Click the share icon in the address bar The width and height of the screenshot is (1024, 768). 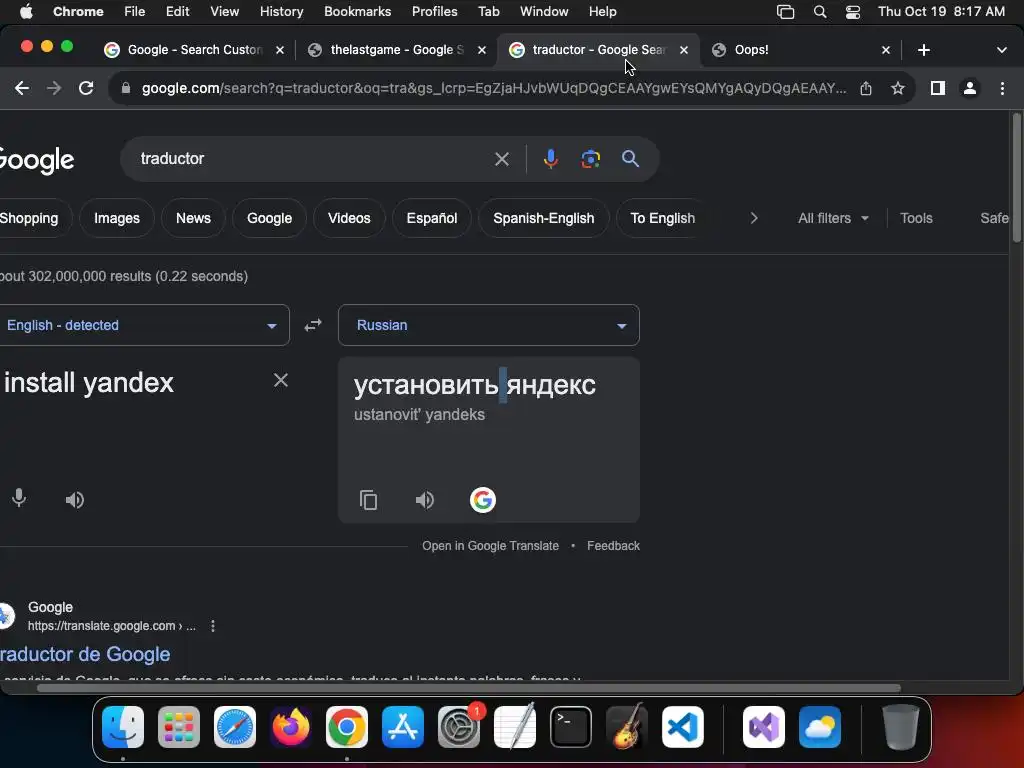point(866,88)
